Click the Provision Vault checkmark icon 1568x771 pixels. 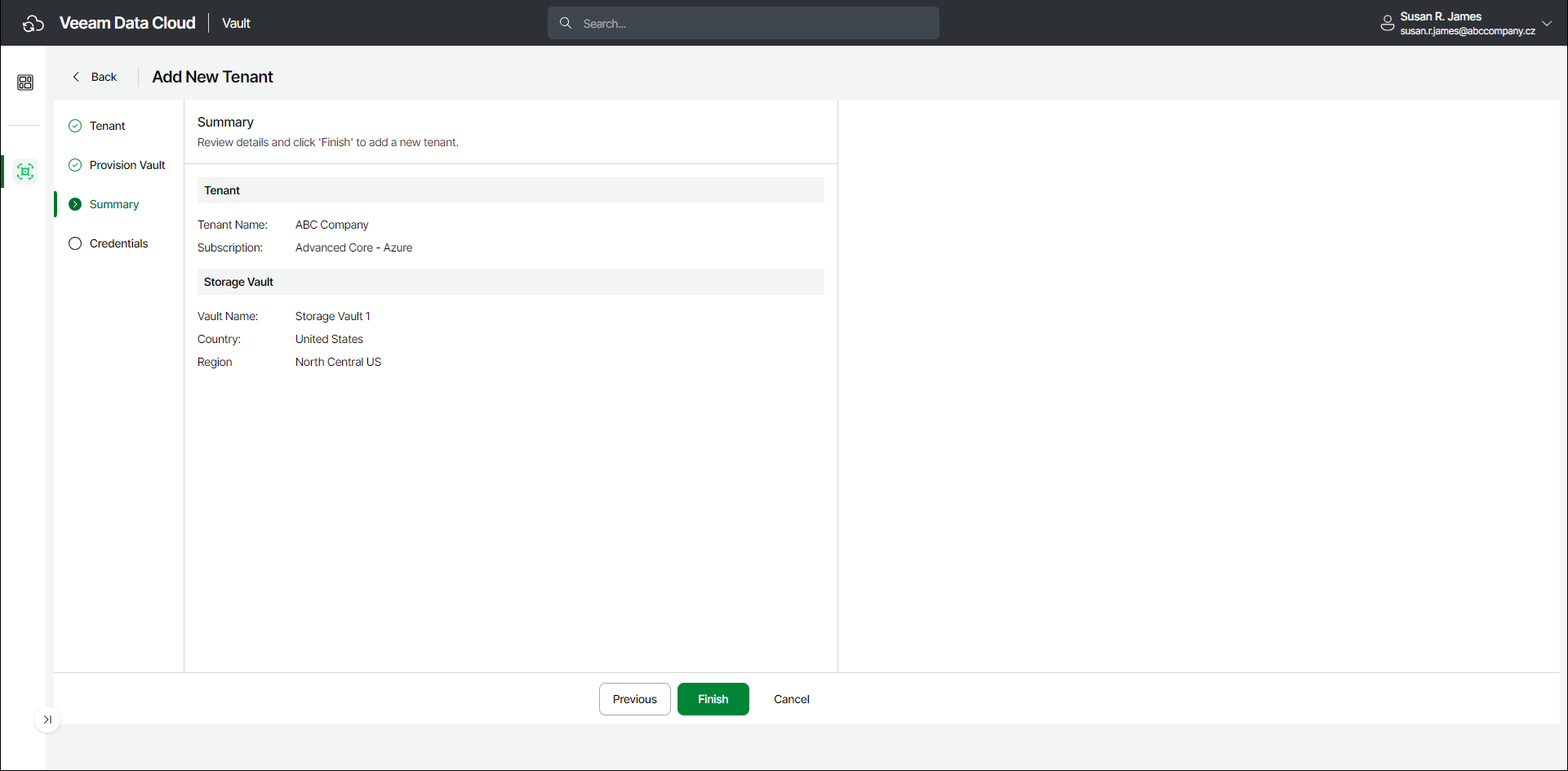75,165
